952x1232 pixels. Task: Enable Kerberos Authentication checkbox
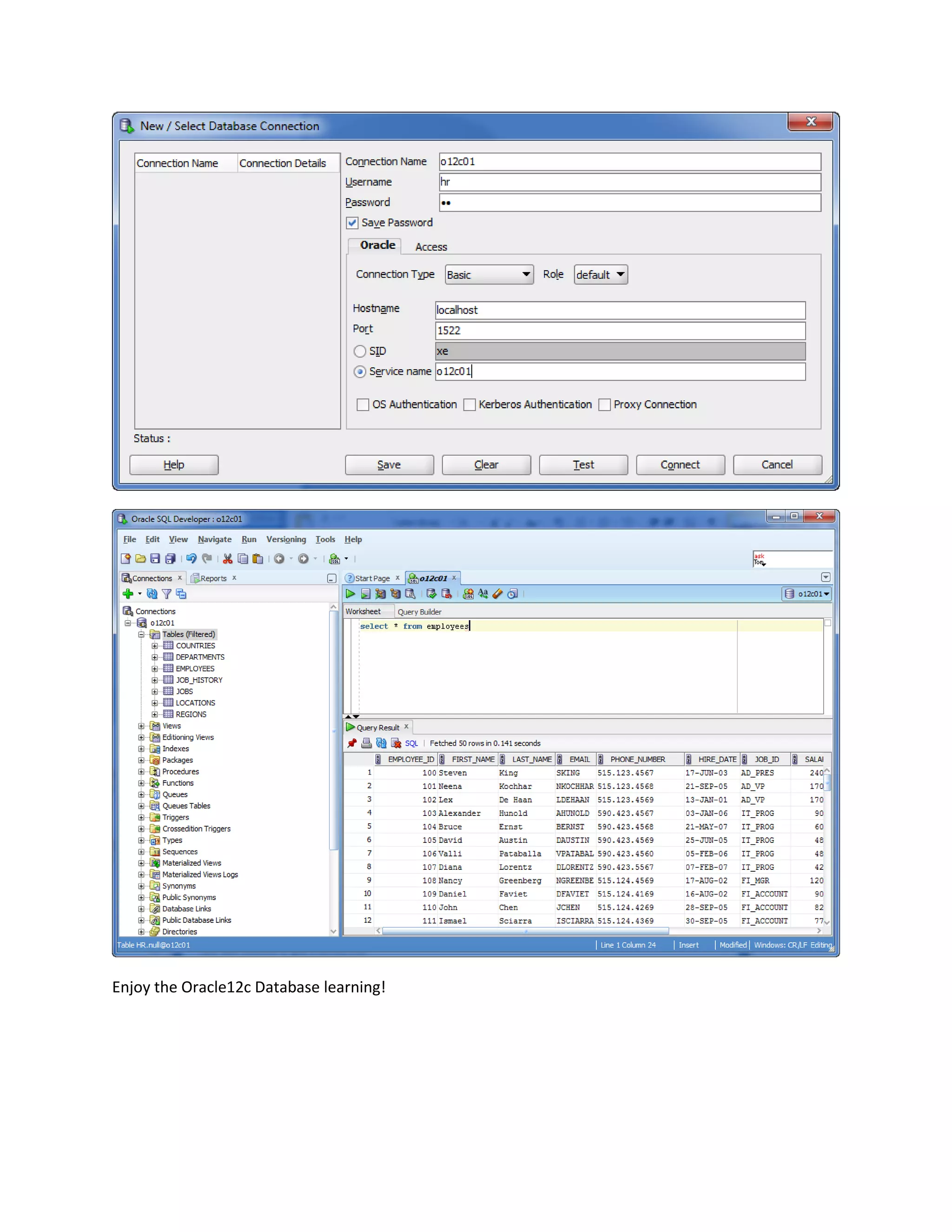[x=469, y=404]
